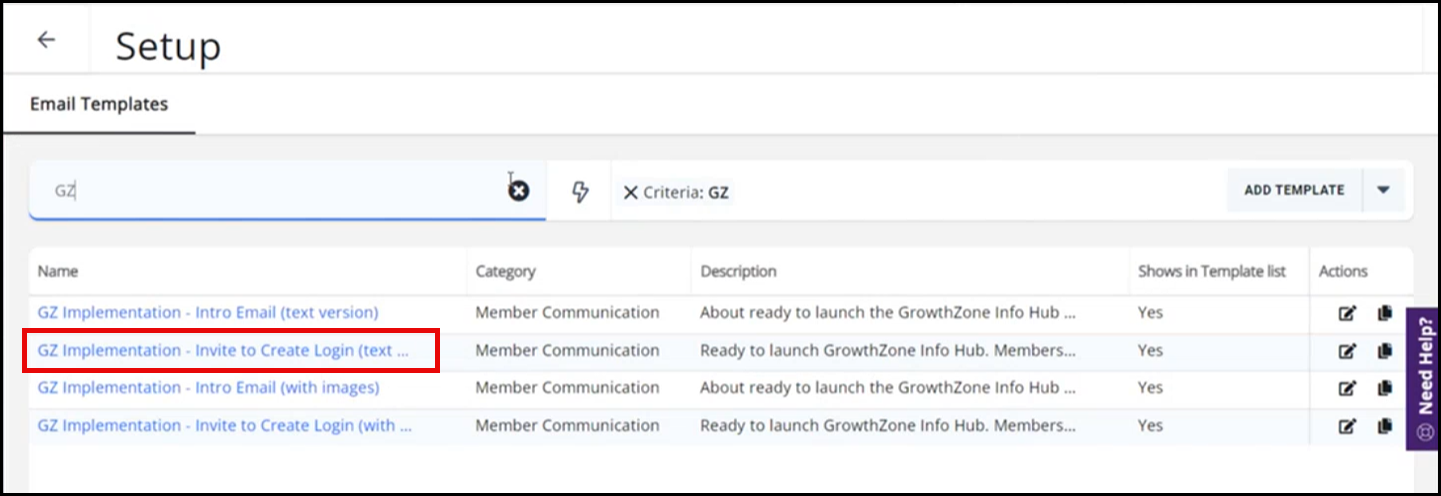The image size is (1441, 496).
Task: Open GZ Implementation - Intro Email (with images)
Action: [x=208, y=388]
